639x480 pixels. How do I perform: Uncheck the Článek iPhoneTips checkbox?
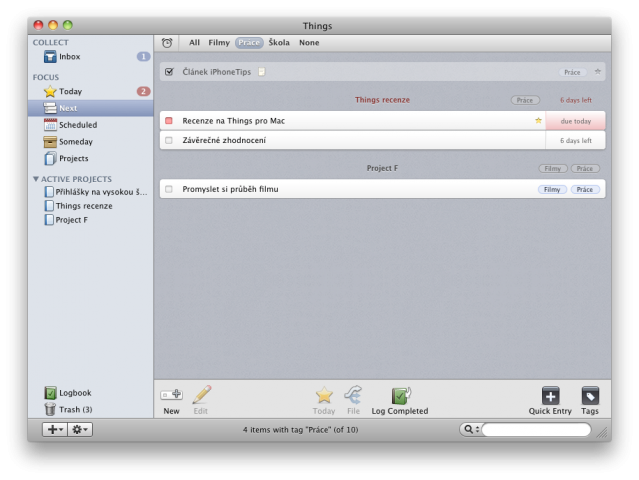pyautogui.click(x=169, y=72)
